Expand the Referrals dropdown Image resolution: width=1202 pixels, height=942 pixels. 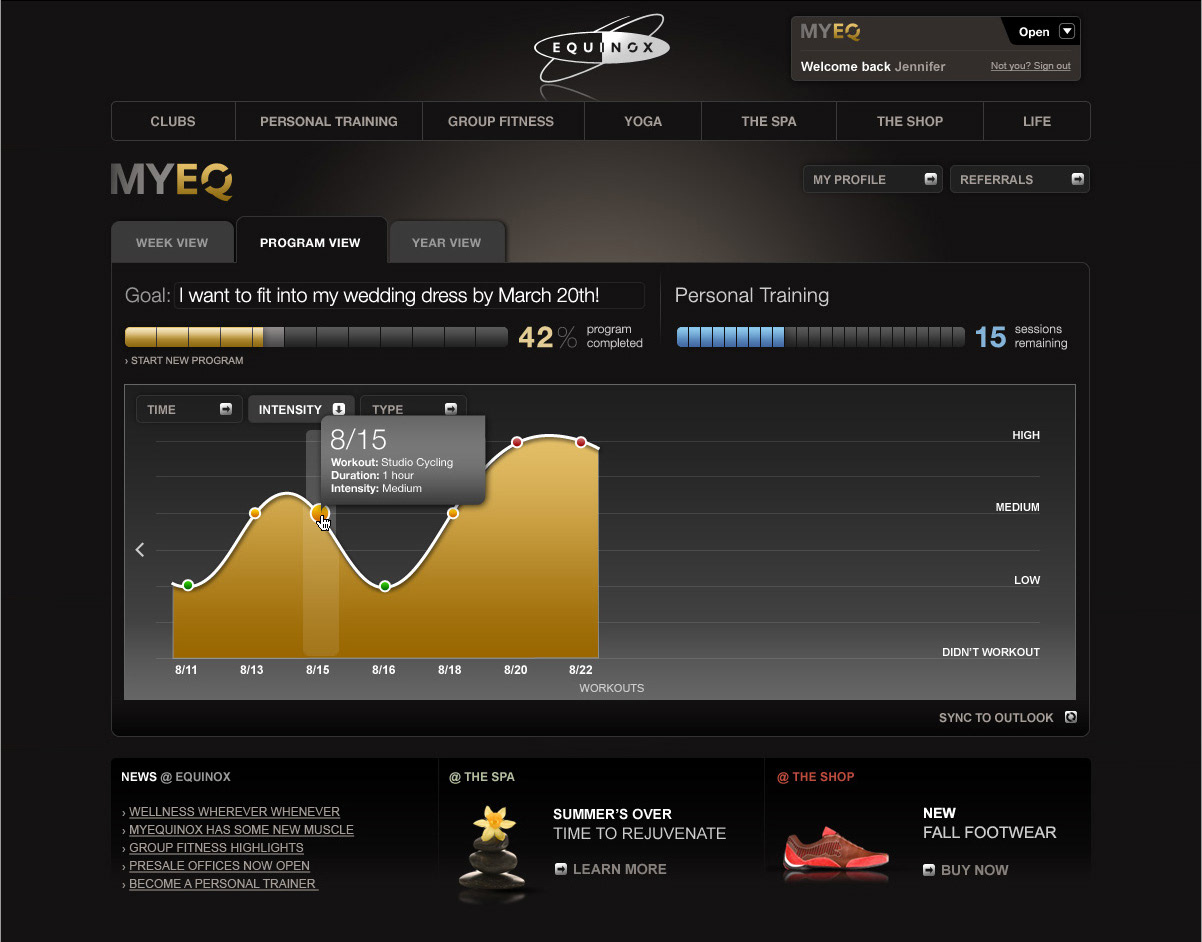click(1020, 179)
